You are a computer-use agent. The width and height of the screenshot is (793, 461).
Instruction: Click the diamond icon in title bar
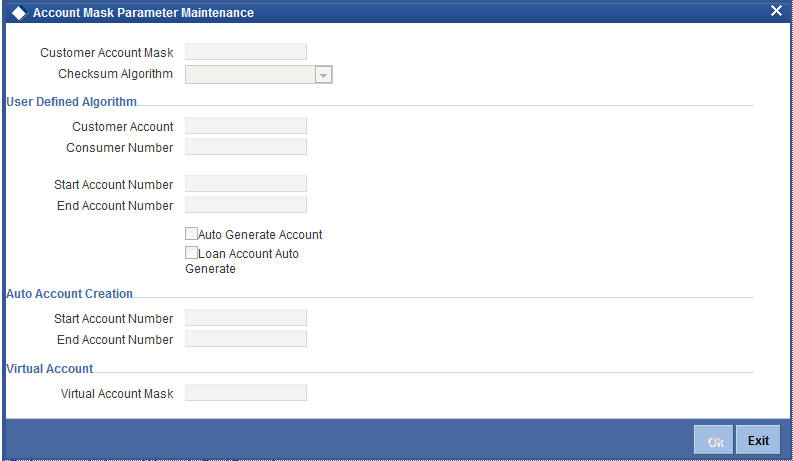(x=19, y=13)
